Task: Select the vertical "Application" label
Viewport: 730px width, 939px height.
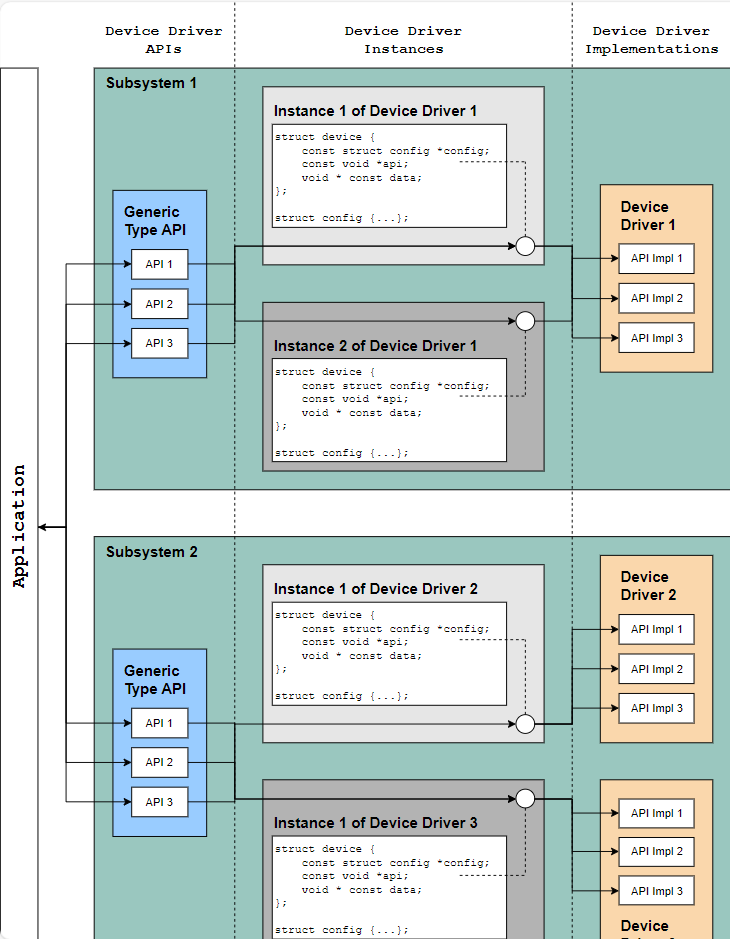Action: [20, 526]
